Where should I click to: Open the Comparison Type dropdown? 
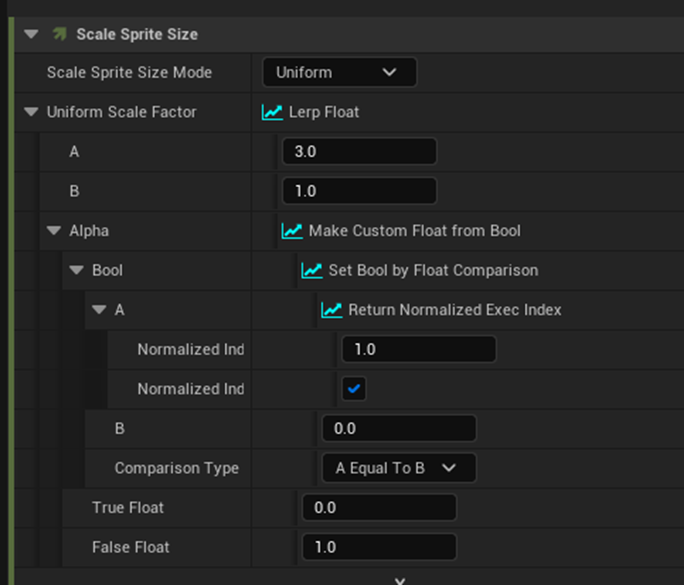(398, 468)
